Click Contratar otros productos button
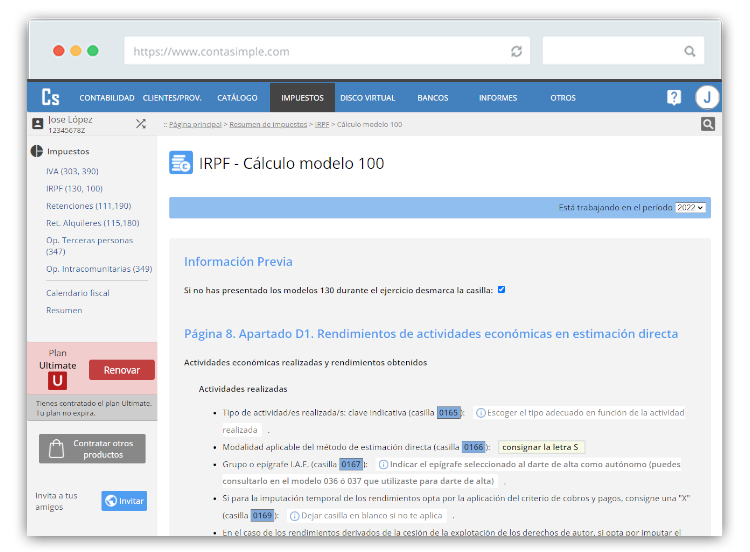750x552 pixels. [x=92, y=448]
